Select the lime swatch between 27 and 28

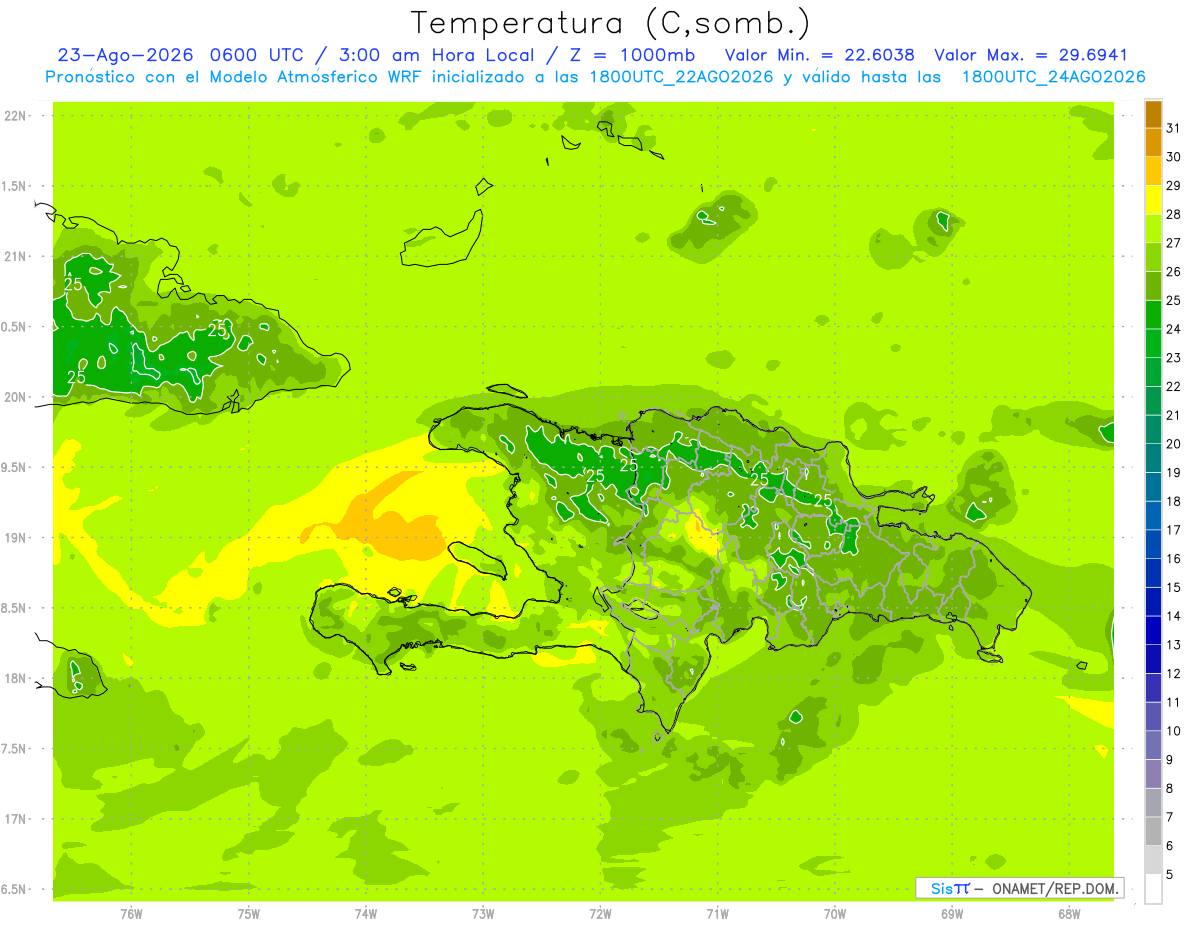(x=1153, y=229)
